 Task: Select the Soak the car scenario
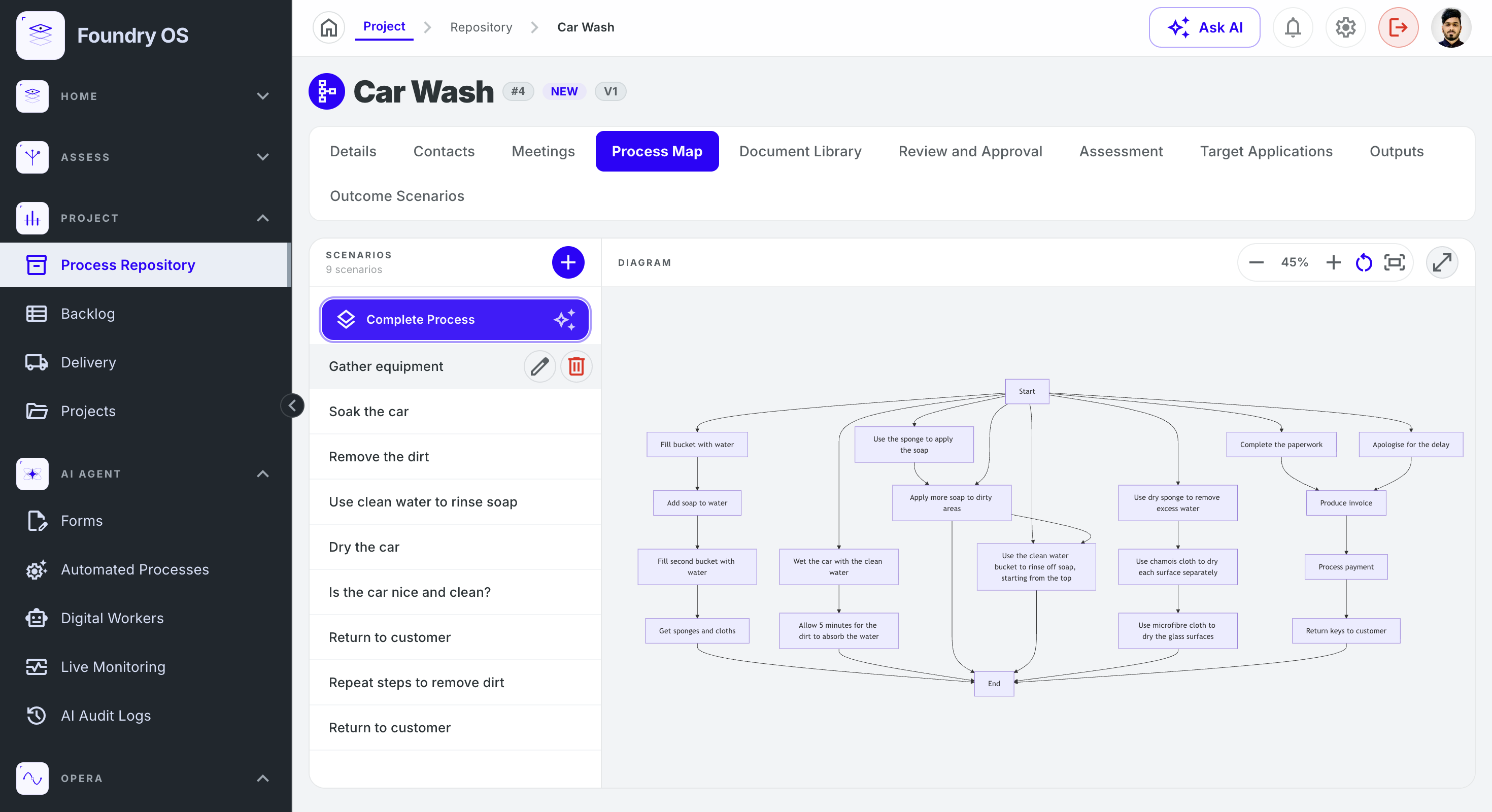[x=455, y=412]
